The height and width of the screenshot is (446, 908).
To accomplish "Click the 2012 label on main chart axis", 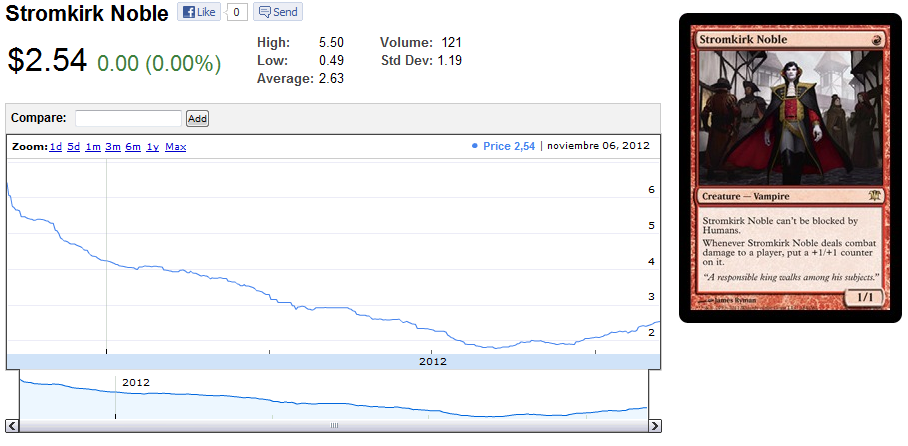I will (x=433, y=361).
